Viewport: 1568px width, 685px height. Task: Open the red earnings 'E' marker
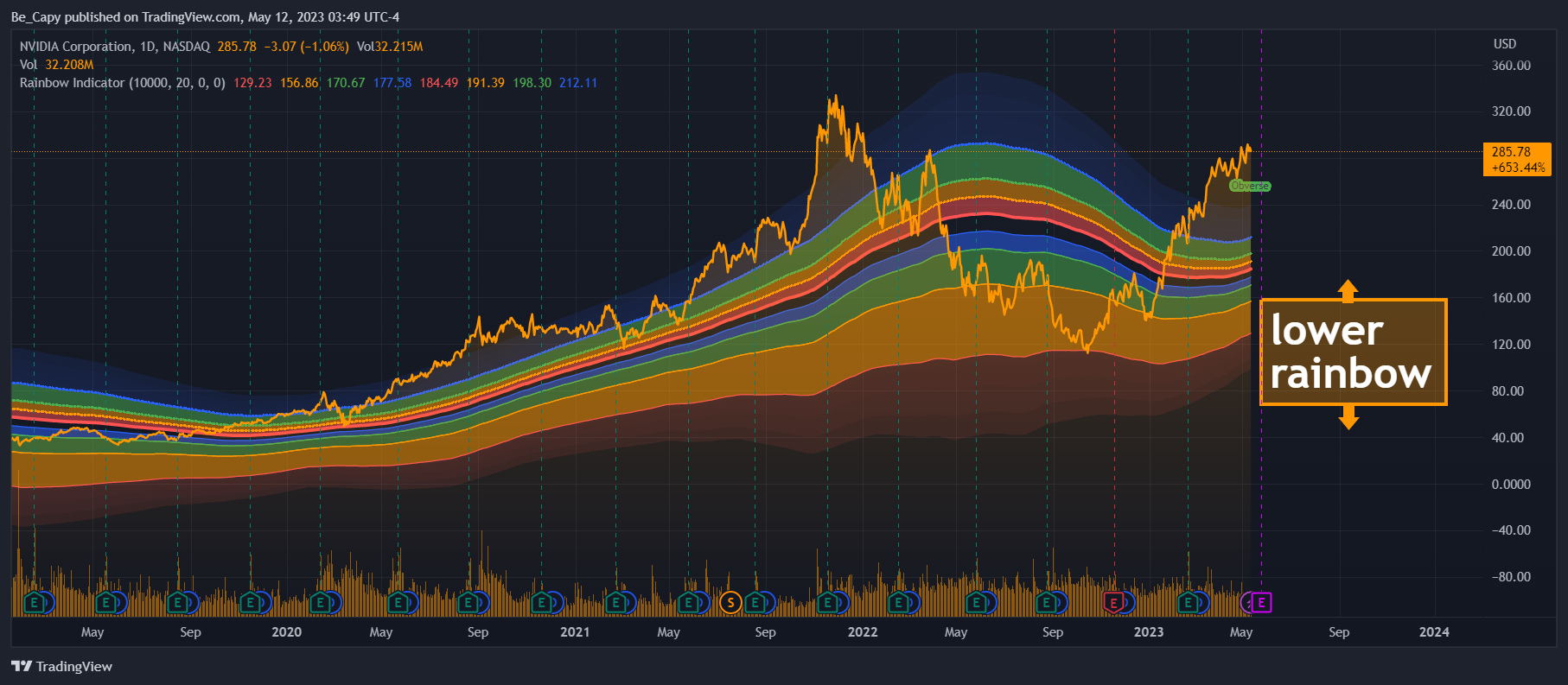tap(1113, 602)
